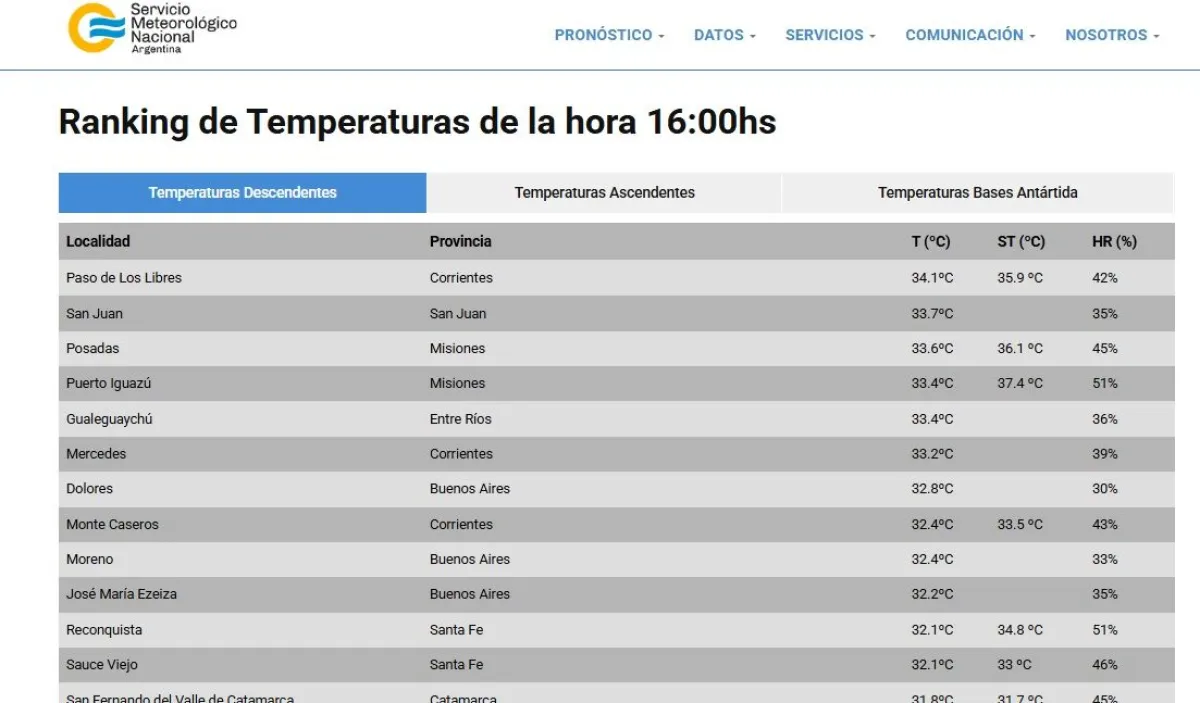Click the Gualeguaychú locality name
This screenshot has height=703, width=1200.
pos(109,419)
